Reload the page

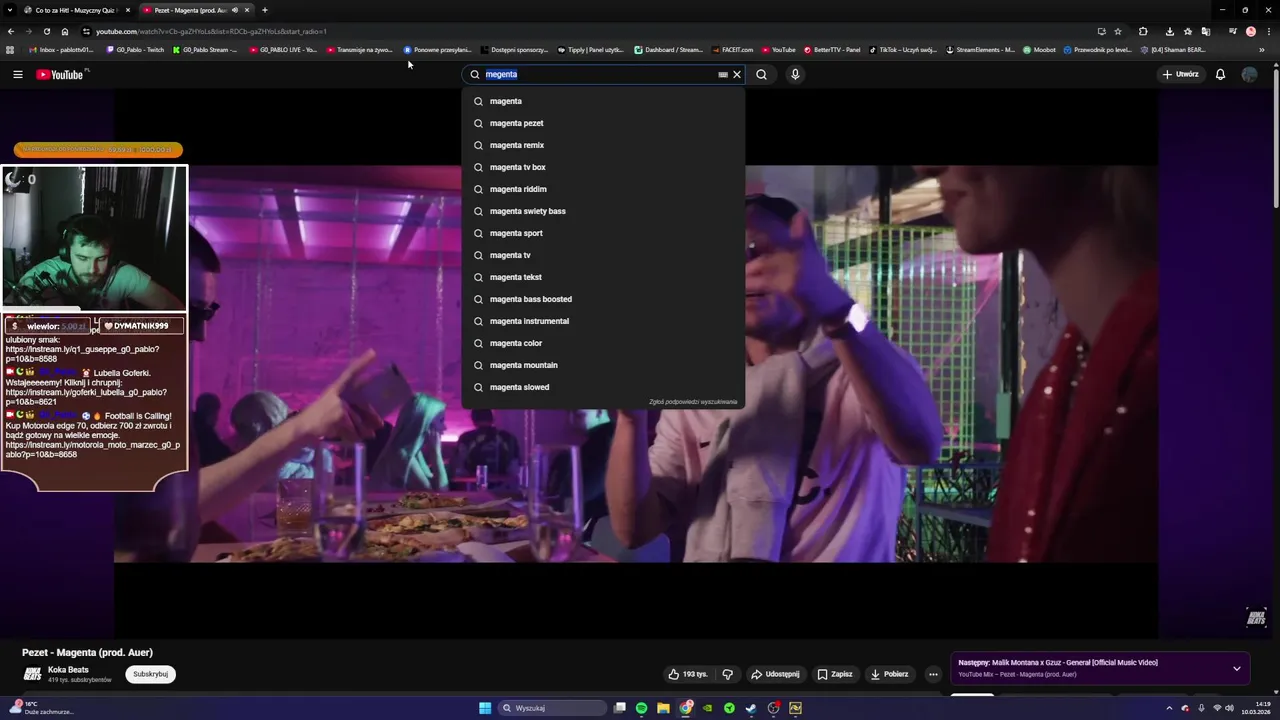(x=46, y=31)
